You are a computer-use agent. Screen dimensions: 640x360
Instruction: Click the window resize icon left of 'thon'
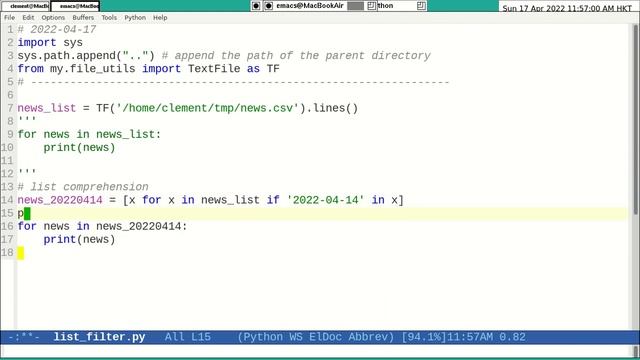click(371, 6)
